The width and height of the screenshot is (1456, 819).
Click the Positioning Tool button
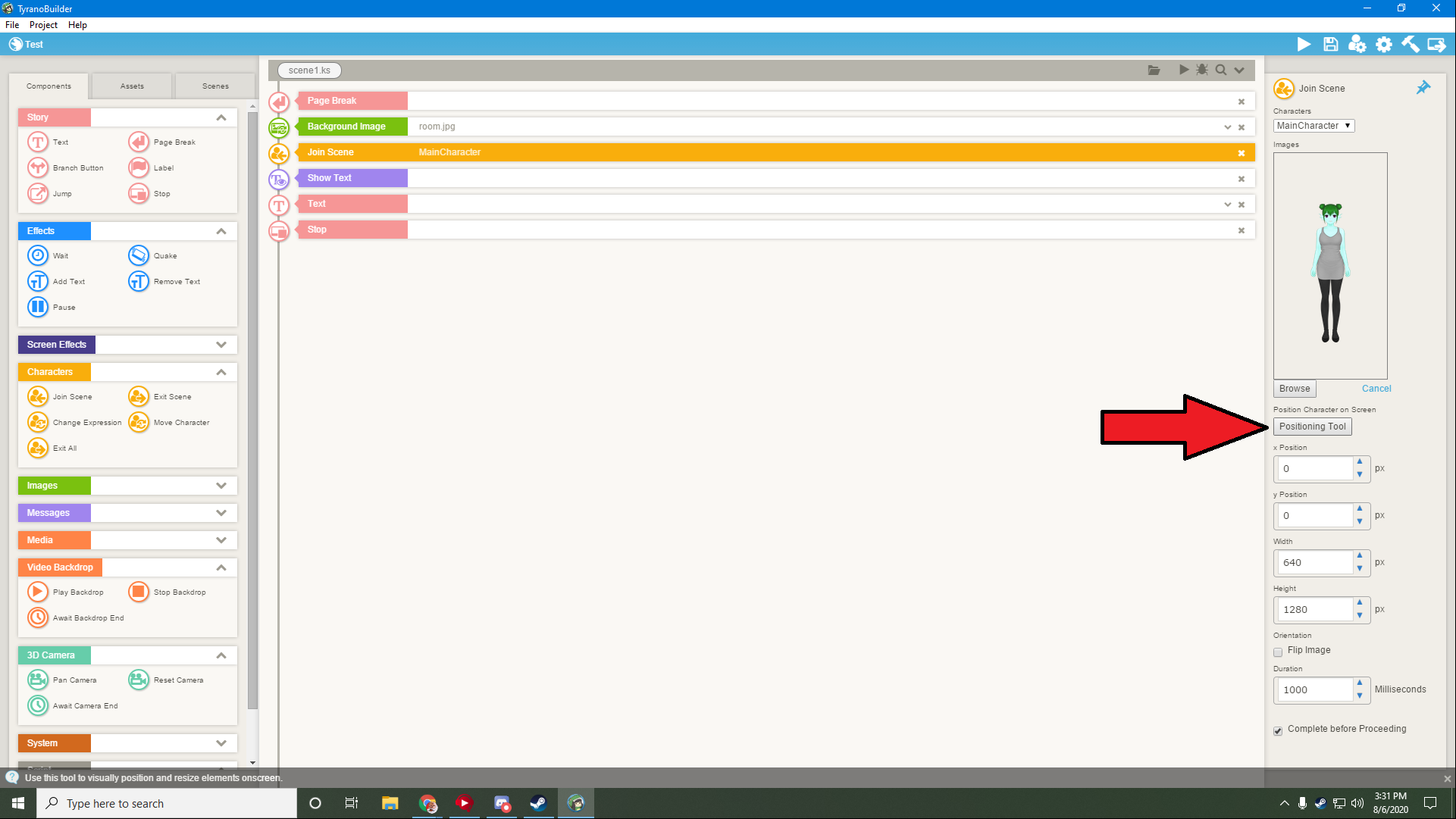click(1312, 427)
